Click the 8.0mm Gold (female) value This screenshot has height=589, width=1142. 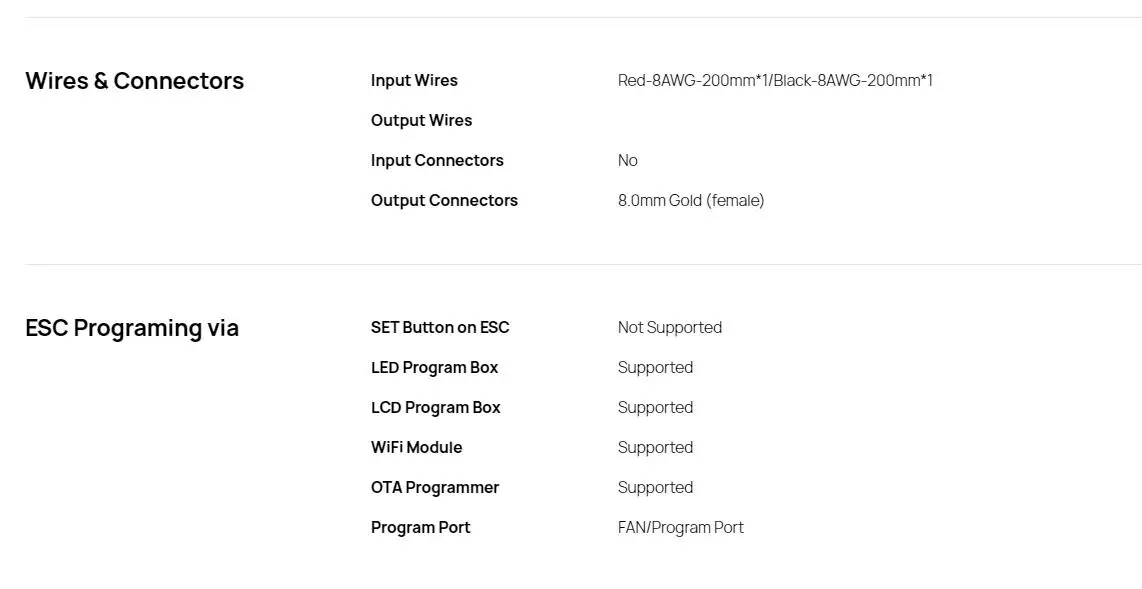coord(691,201)
